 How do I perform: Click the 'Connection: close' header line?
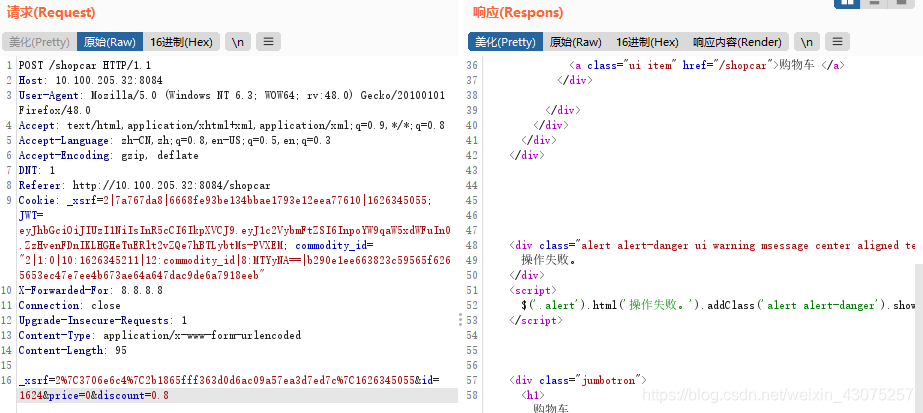[x=69, y=305]
